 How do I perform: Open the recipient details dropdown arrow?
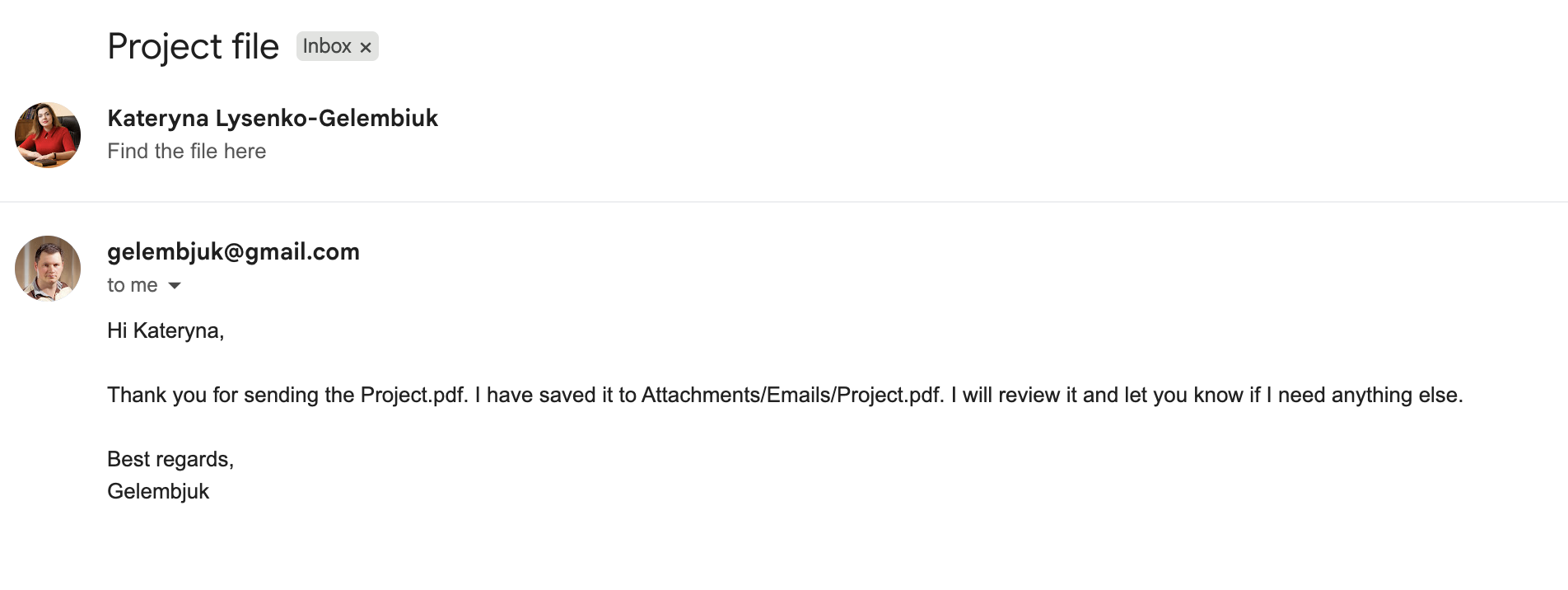(175, 286)
